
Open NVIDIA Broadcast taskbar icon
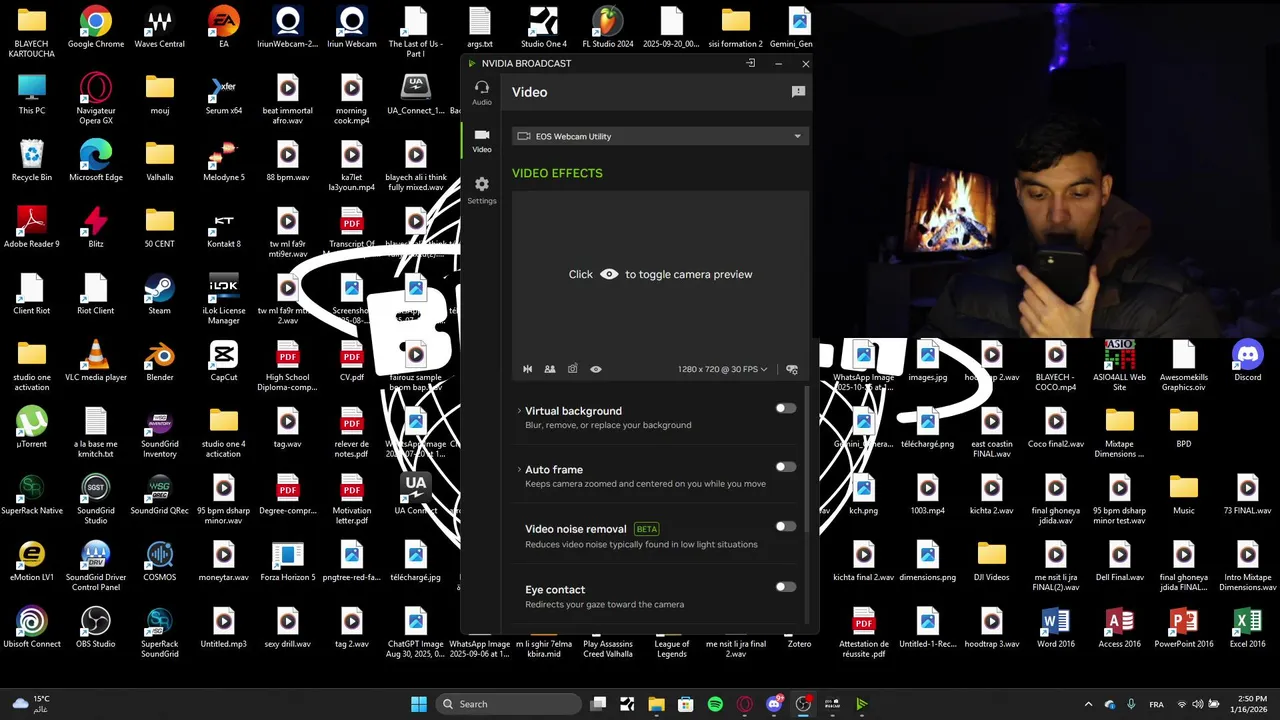coord(861,704)
